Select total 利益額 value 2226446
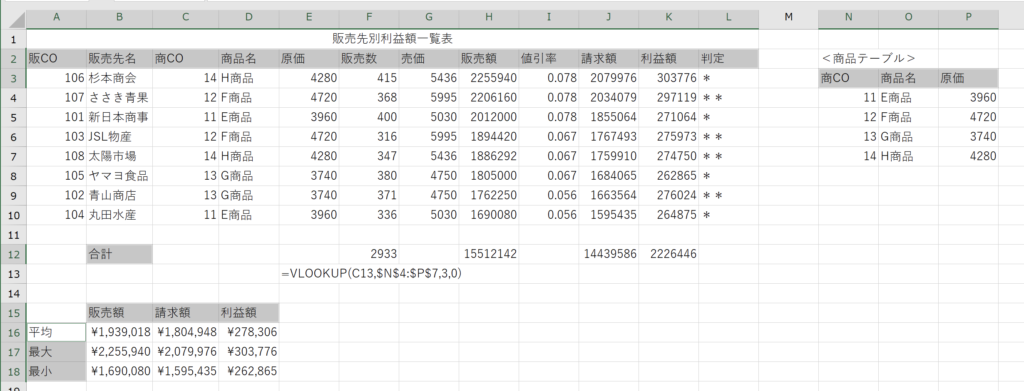 [669, 254]
